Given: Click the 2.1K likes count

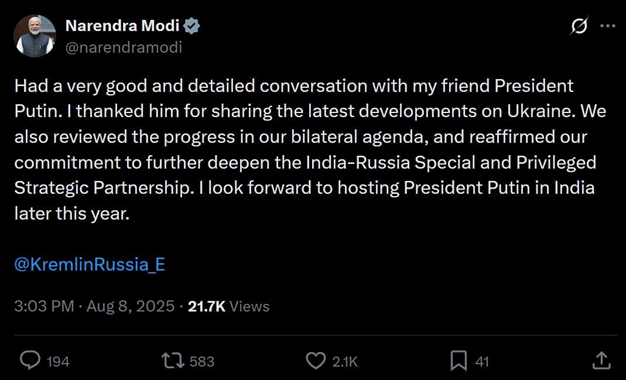Looking at the screenshot, I should (345, 362).
